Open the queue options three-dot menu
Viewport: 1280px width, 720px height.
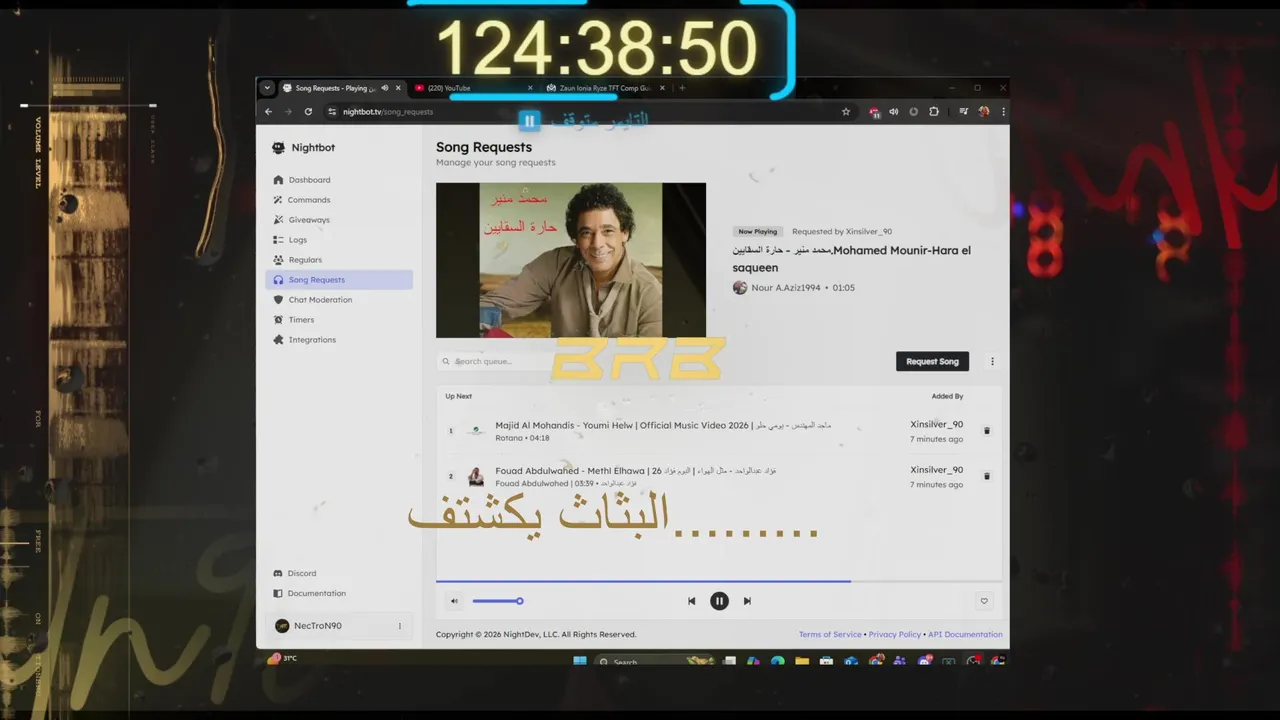point(992,362)
